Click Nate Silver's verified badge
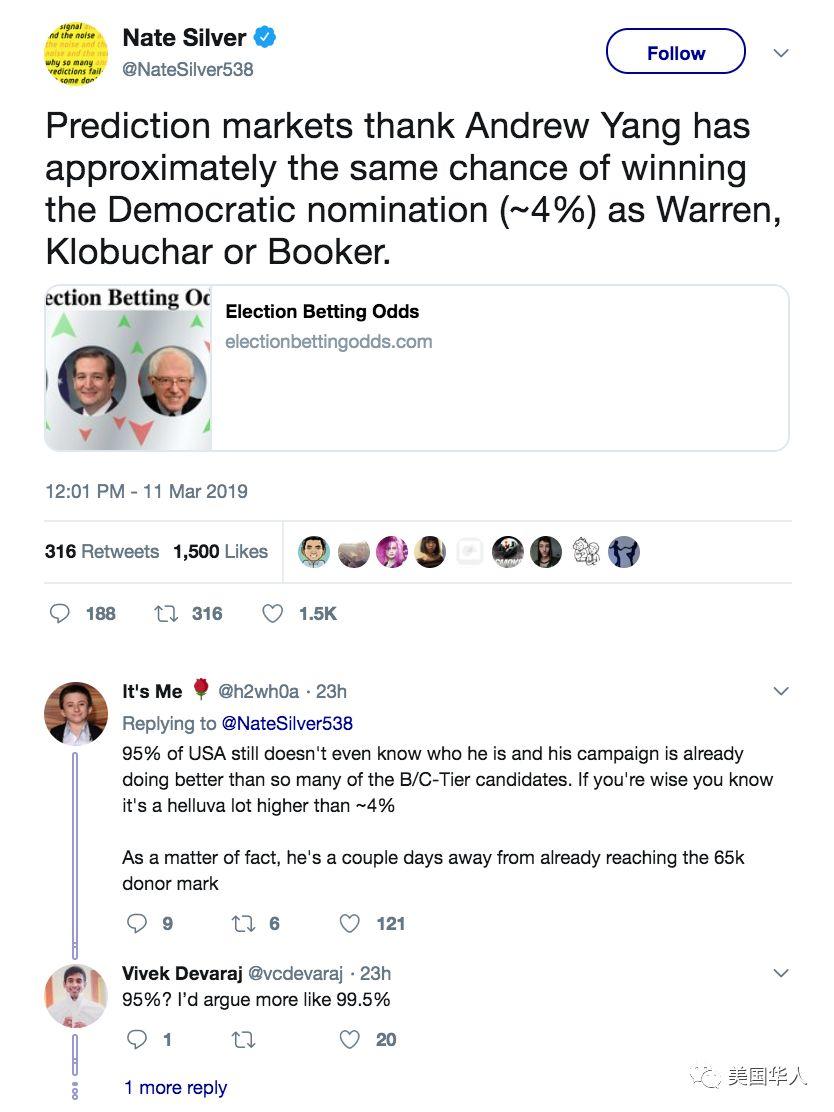 point(265,38)
